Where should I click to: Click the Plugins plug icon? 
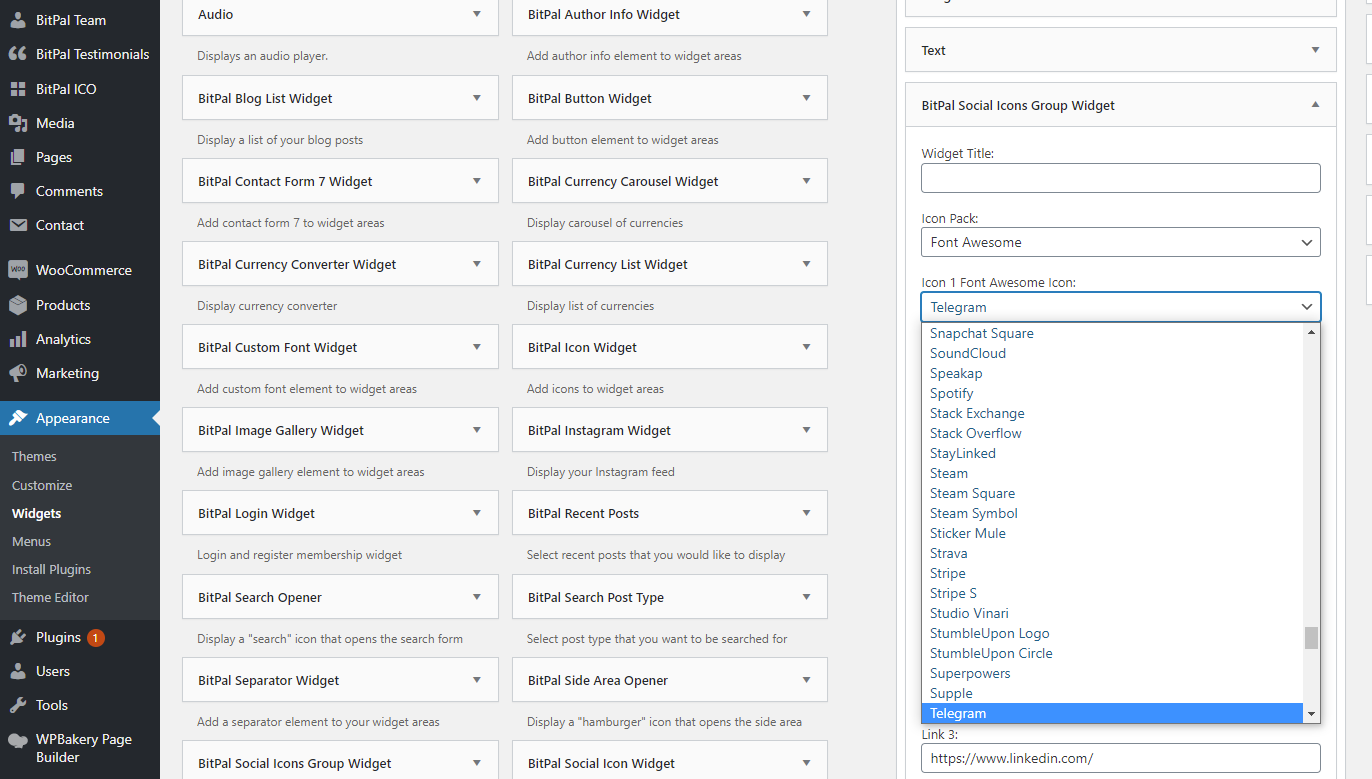(x=18, y=637)
